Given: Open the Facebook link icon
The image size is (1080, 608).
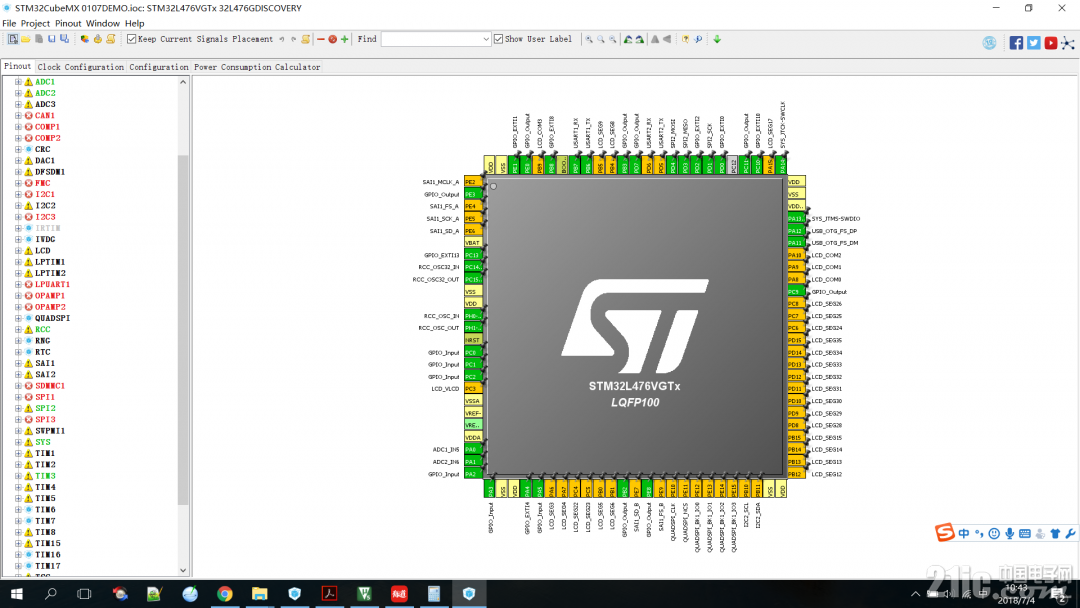Looking at the screenshot, I should click(x=1016, y=43).
